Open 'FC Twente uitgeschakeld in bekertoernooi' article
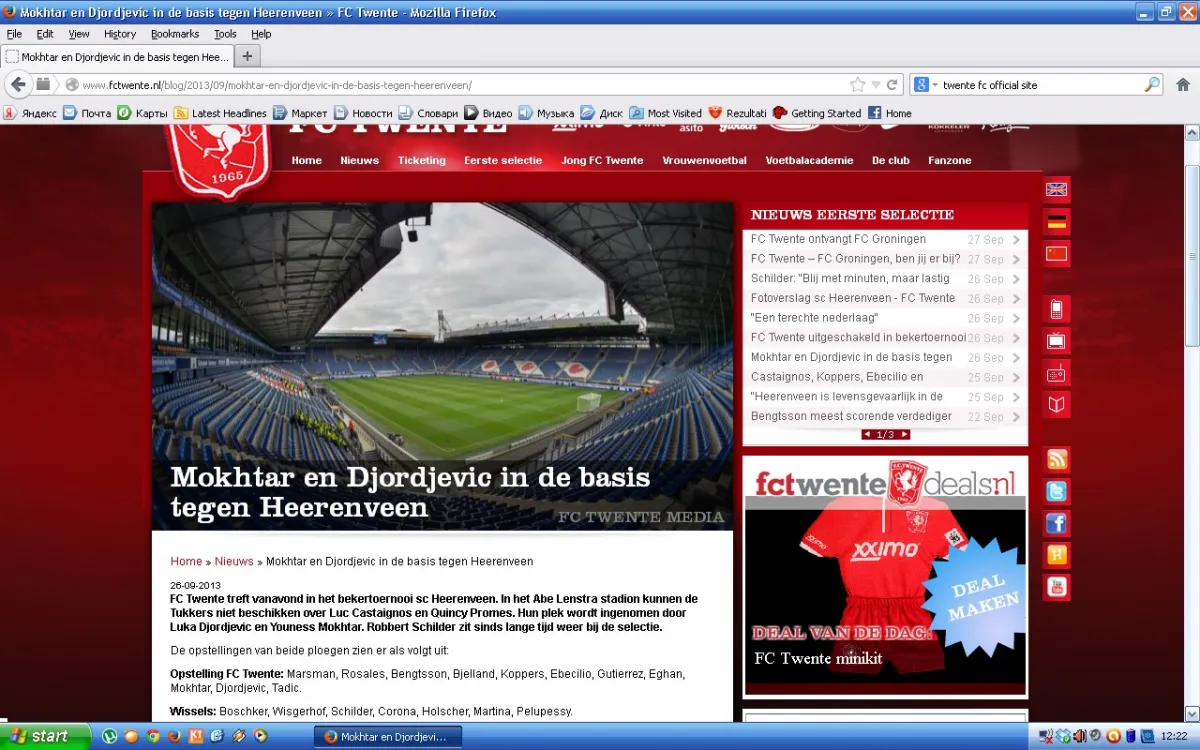 [858, 338]
